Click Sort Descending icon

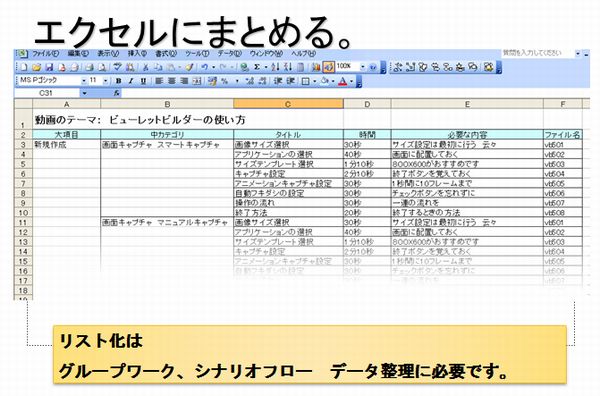click(x=288, y=67)
